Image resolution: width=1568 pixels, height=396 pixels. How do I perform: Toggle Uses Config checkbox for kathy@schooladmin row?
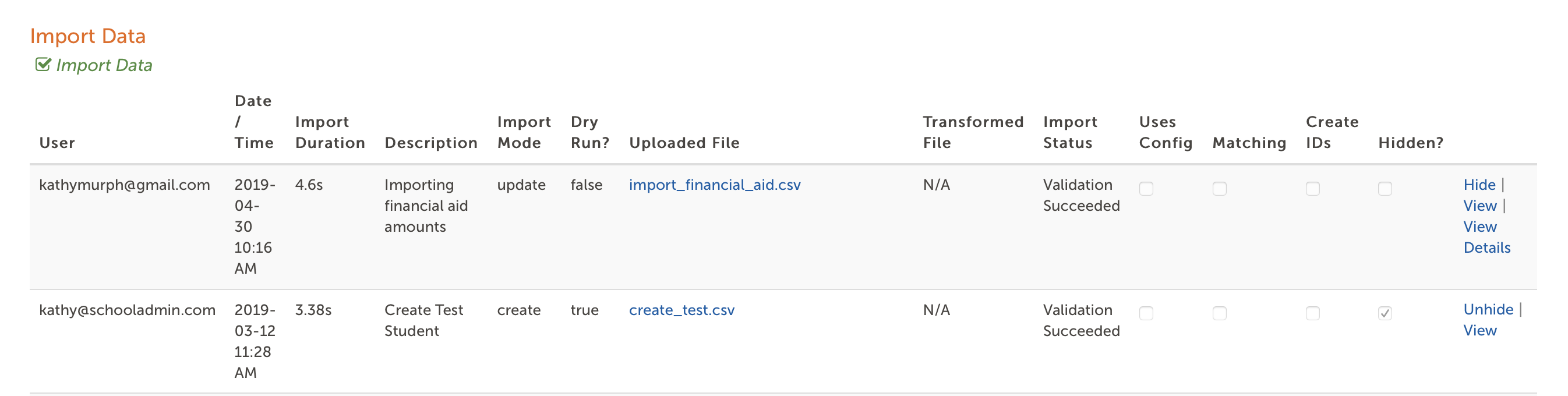[x=1146, y=313]
